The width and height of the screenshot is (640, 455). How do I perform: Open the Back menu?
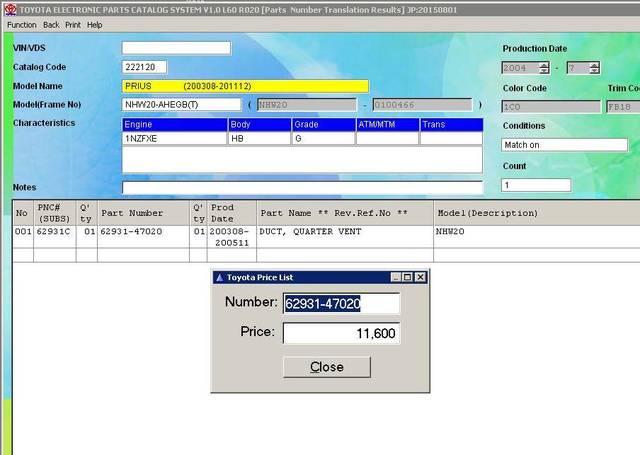[51, 25]
